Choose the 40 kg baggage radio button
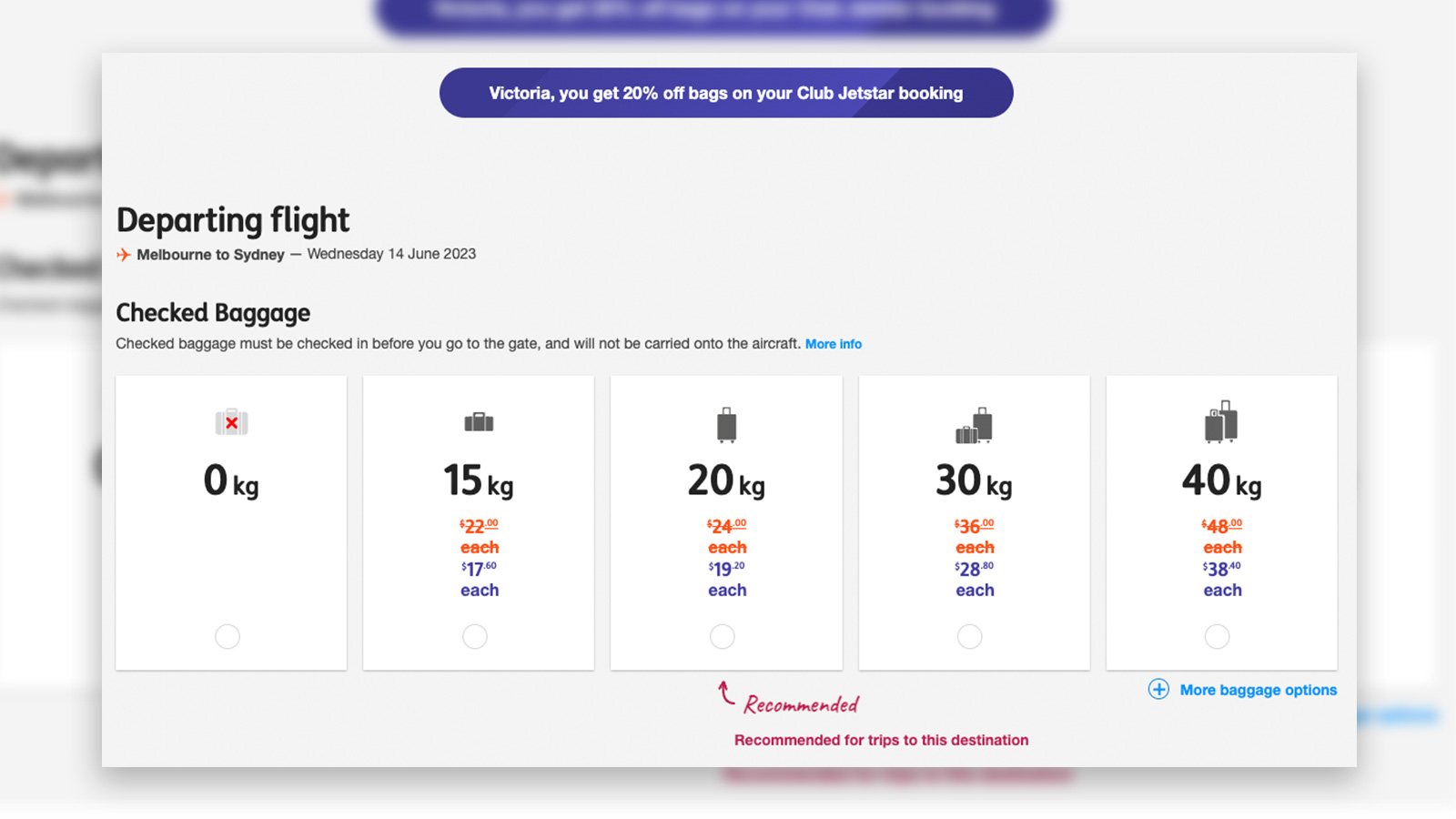The image size is (1456, 819). point(1218,636)
